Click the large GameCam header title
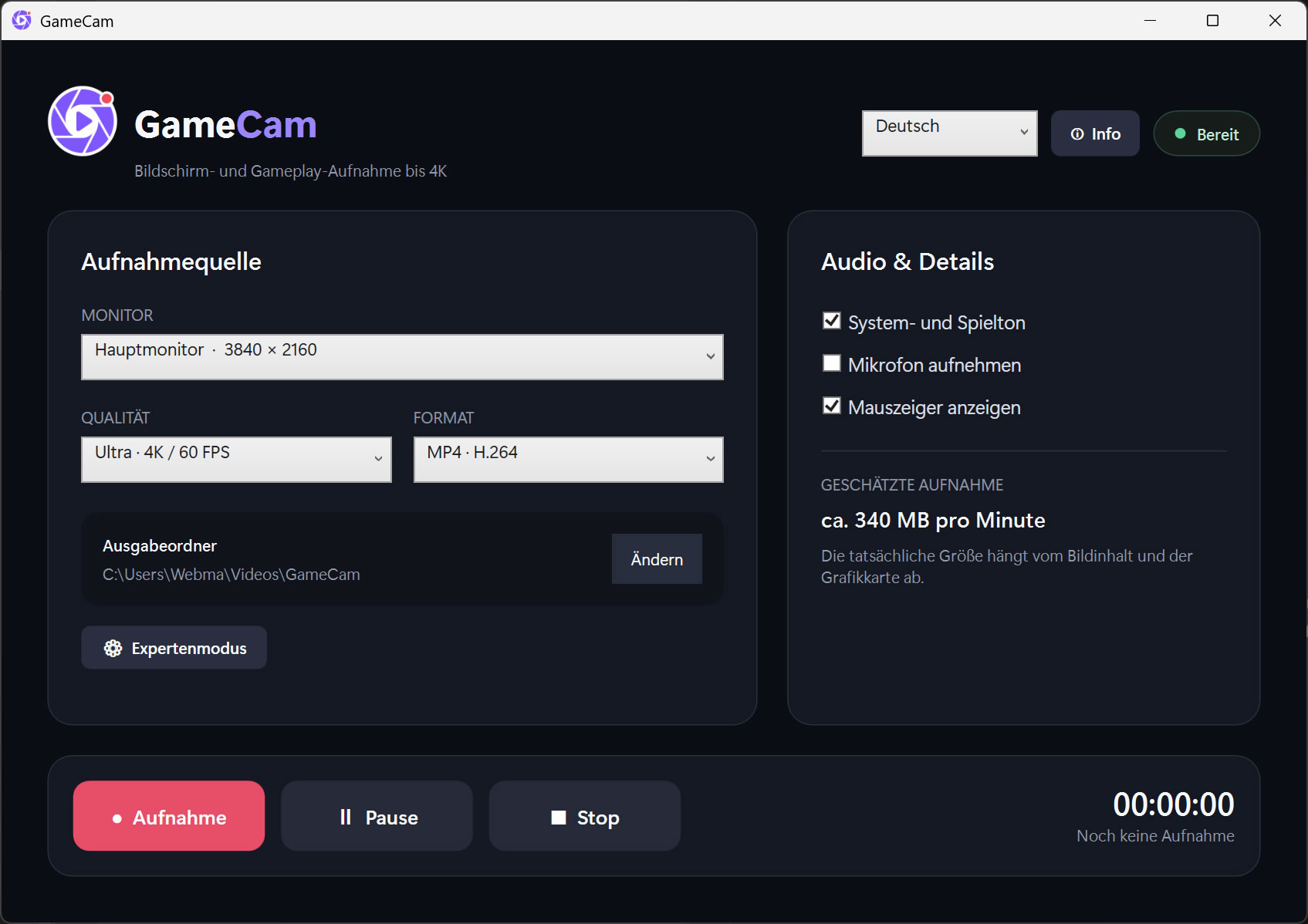Viewport: 1308px width, 924px height. [x=225, y=125]
